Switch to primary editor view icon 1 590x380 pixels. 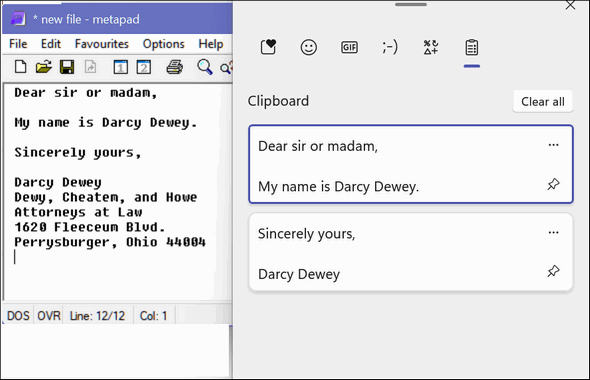coord(121,67)
